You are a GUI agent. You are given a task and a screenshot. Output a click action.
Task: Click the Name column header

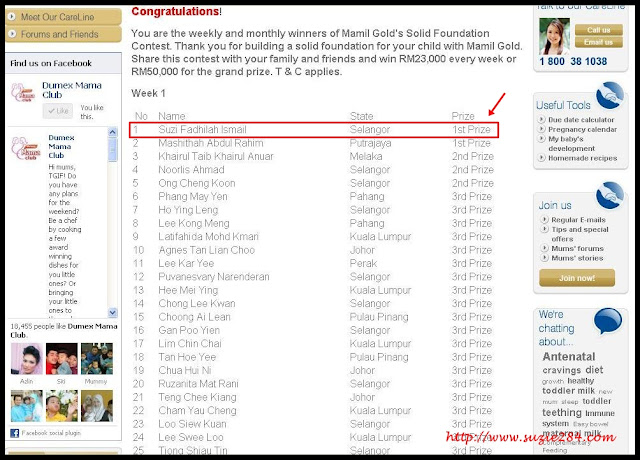[172, 116]
